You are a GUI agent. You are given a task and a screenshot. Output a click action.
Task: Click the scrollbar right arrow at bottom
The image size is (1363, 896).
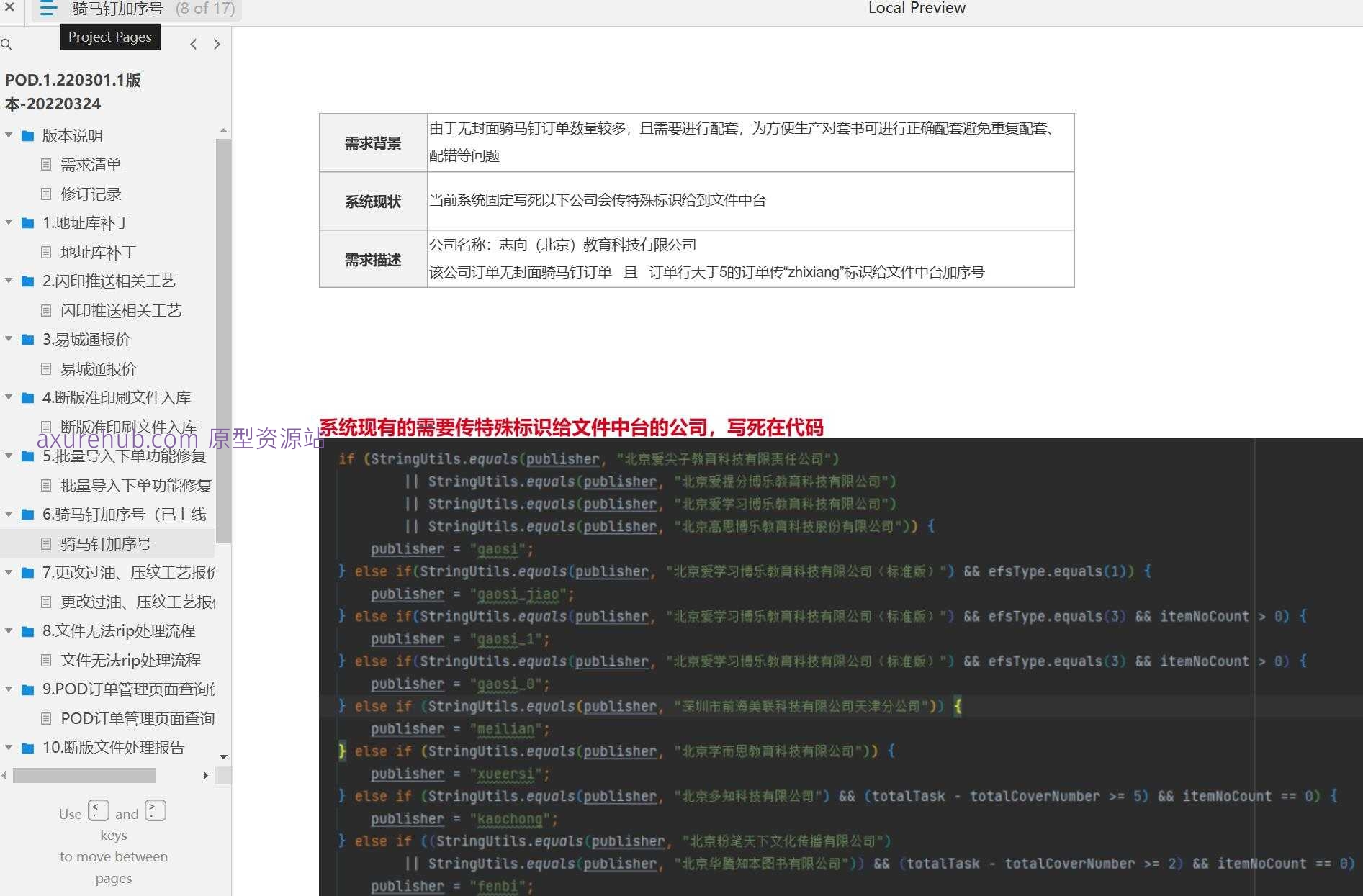pos(205,775)
